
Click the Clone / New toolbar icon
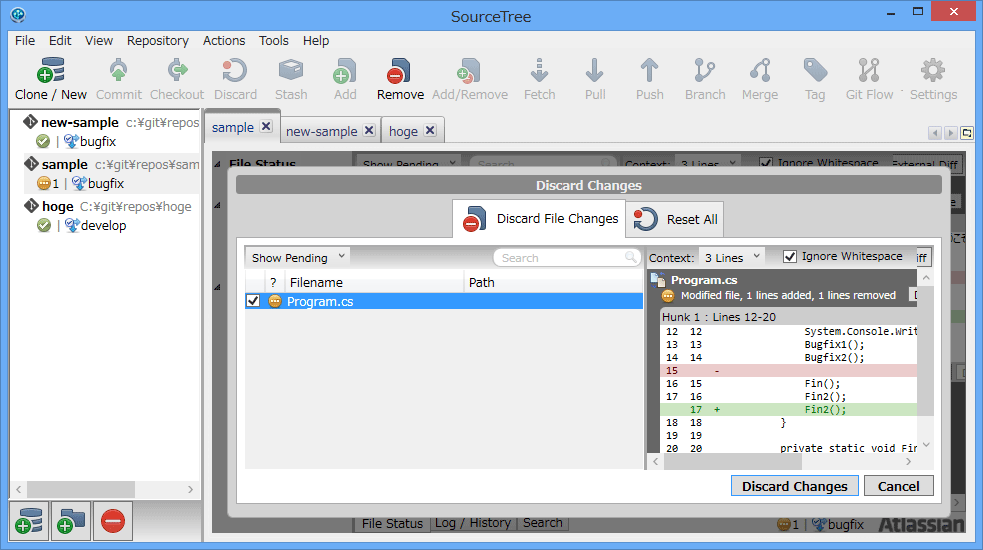51,71
